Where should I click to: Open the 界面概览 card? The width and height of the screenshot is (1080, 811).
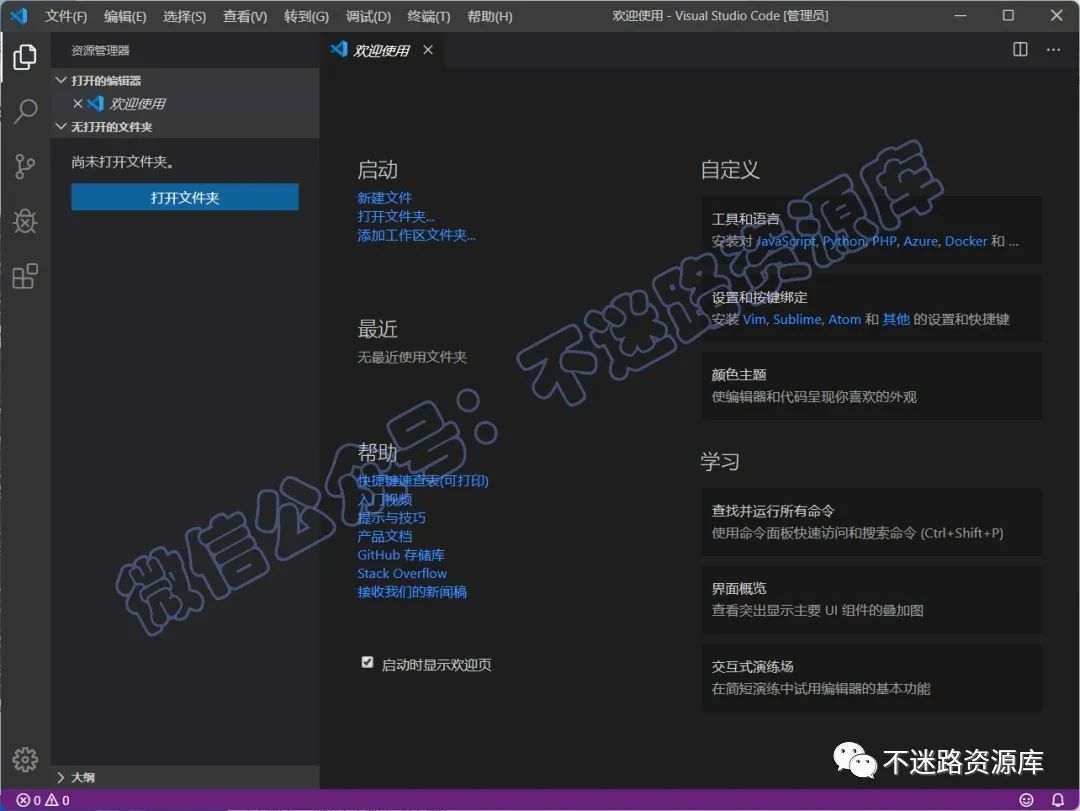(x=871, y=599)
